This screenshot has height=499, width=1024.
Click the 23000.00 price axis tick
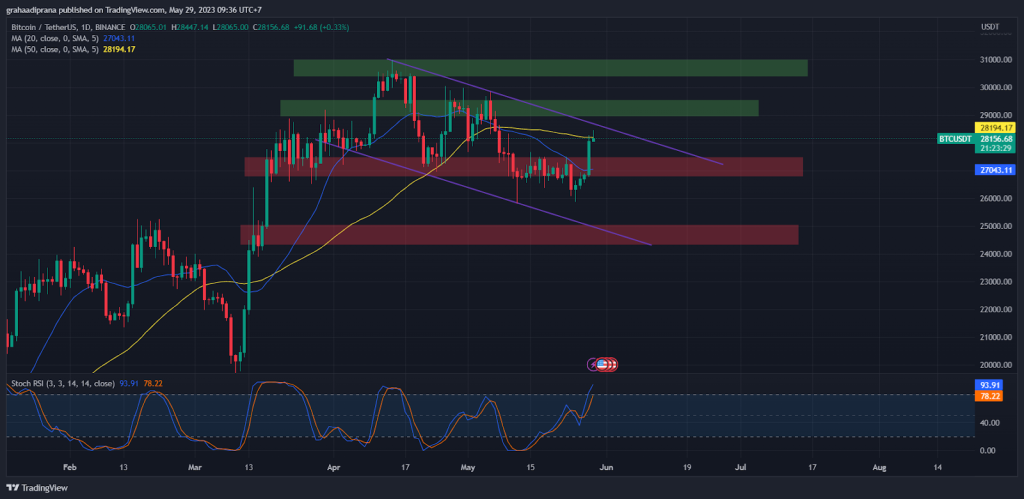tap(996, 282)
